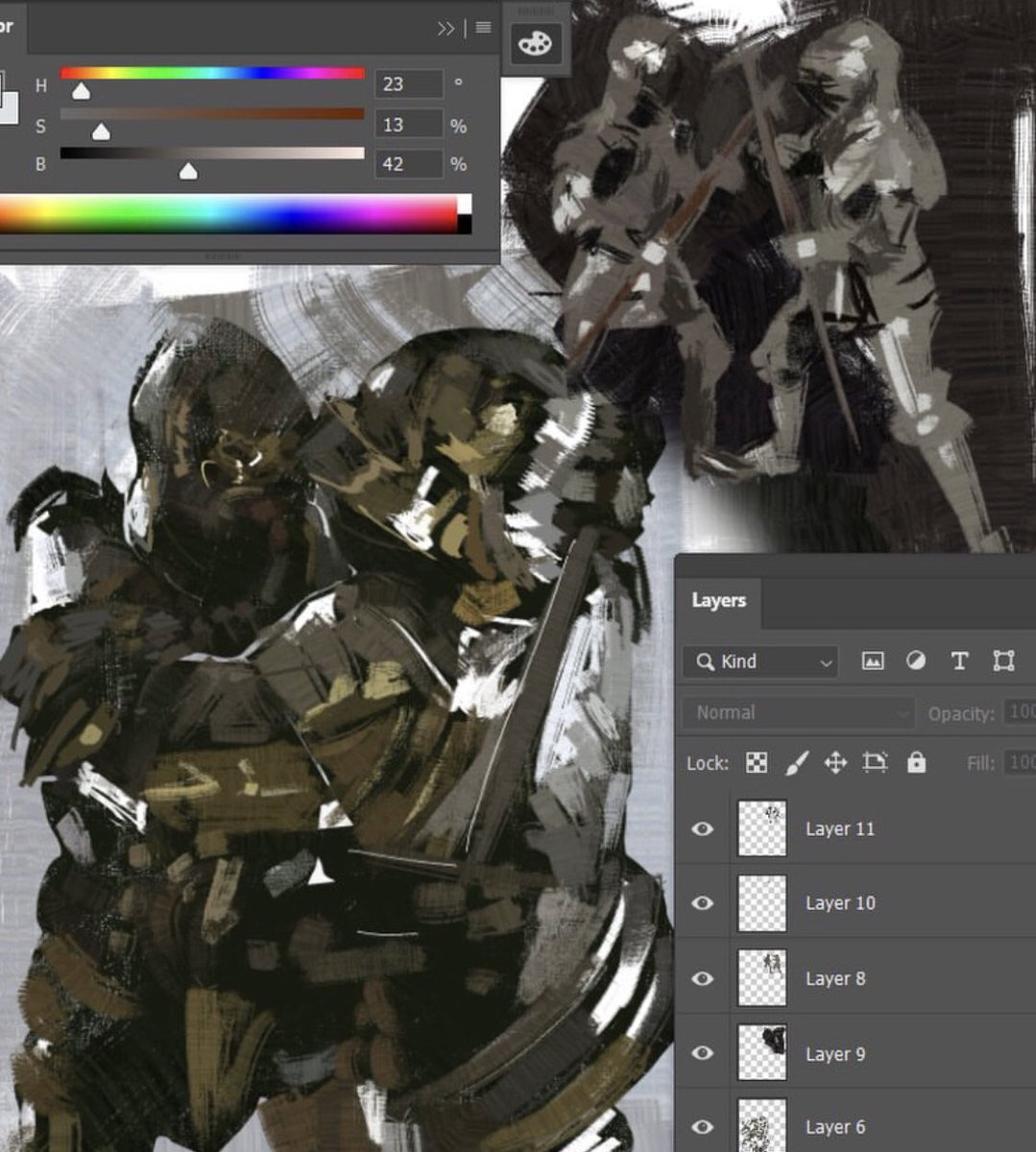Lock image pixels brush icon
Image resolution: width=1036 pixels, height=1152 pixels.
pos(796,763)
